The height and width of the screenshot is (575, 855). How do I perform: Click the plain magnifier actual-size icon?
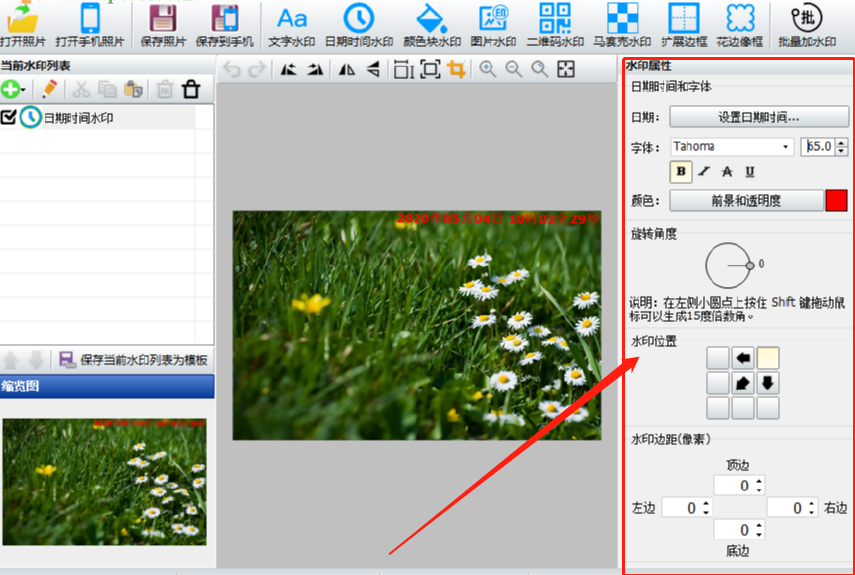click(540, 69)
